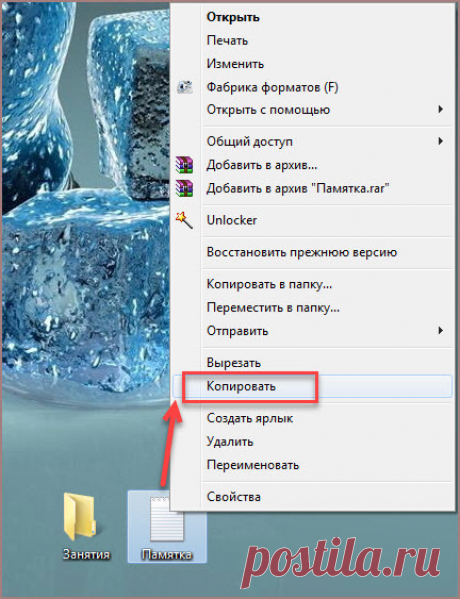
Task: Select the Памятка text file icon
Action: tap(167, 520)
